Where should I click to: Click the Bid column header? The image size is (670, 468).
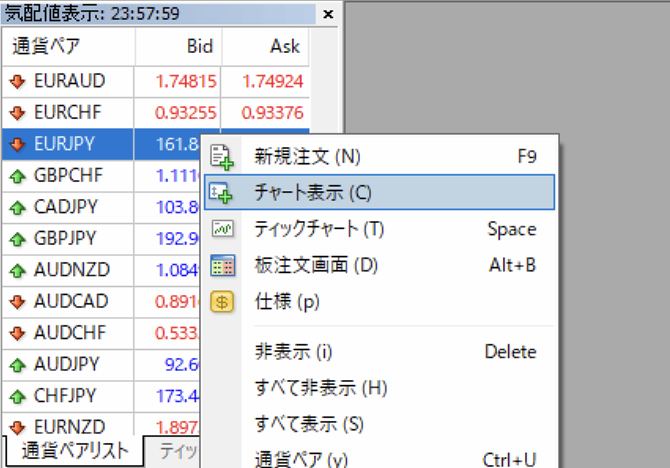(199, 47)
